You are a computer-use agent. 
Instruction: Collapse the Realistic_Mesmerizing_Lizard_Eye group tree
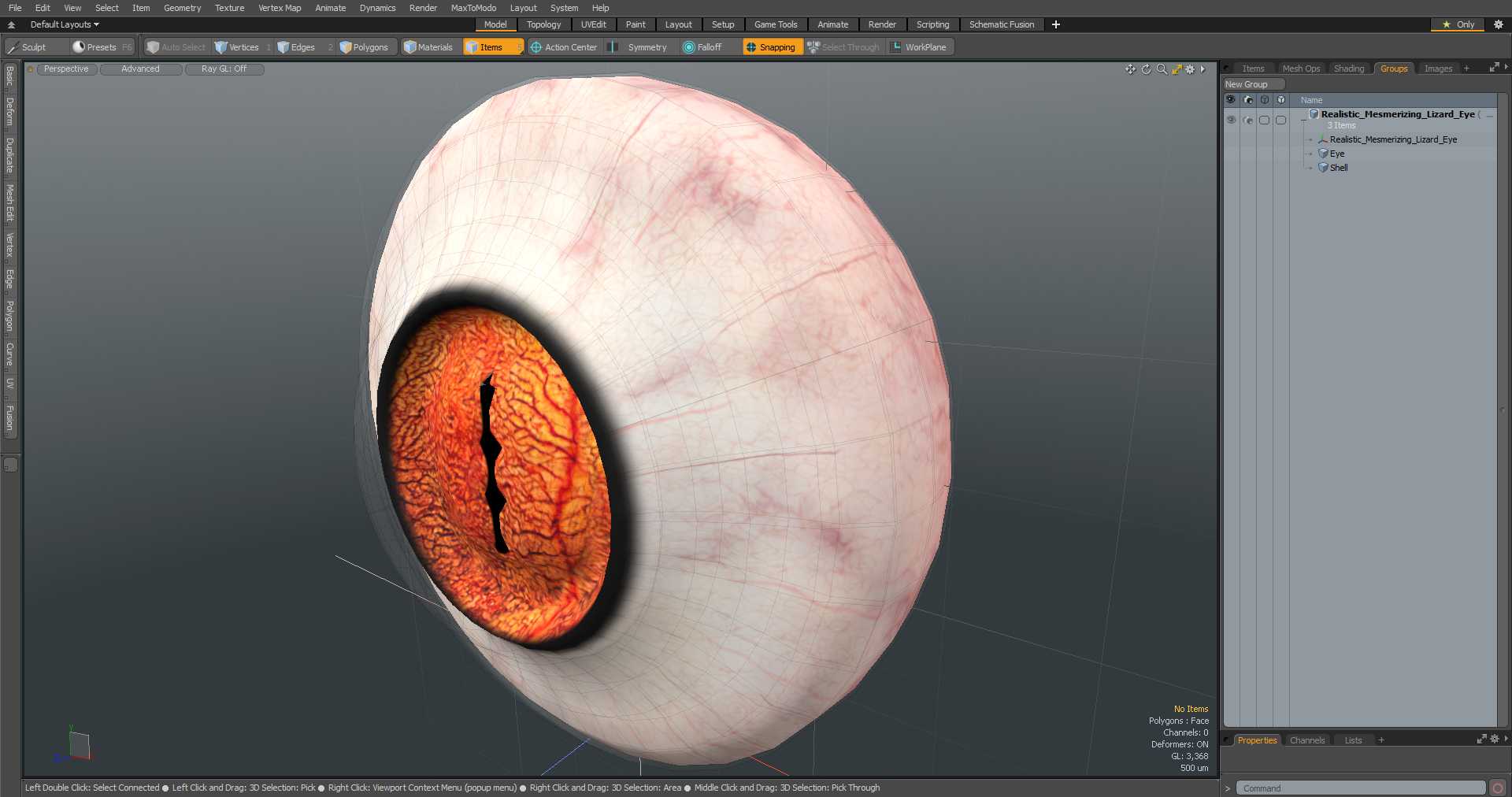tap(1303, 120)
